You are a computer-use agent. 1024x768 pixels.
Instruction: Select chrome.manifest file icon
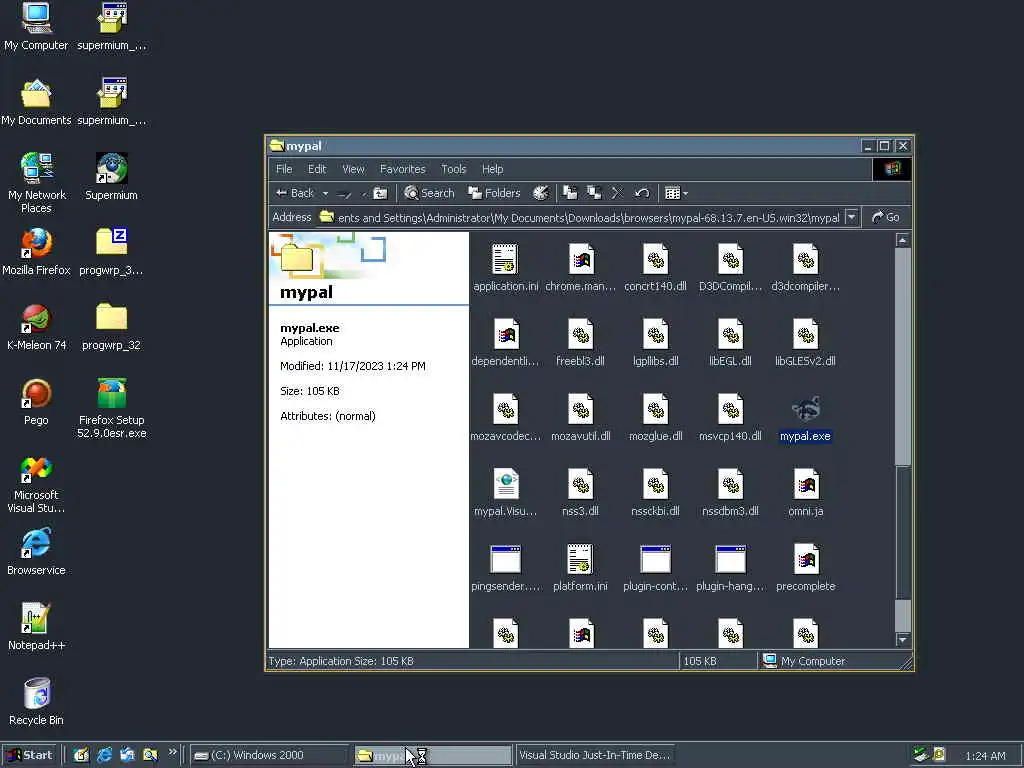[x=581, y=259]
